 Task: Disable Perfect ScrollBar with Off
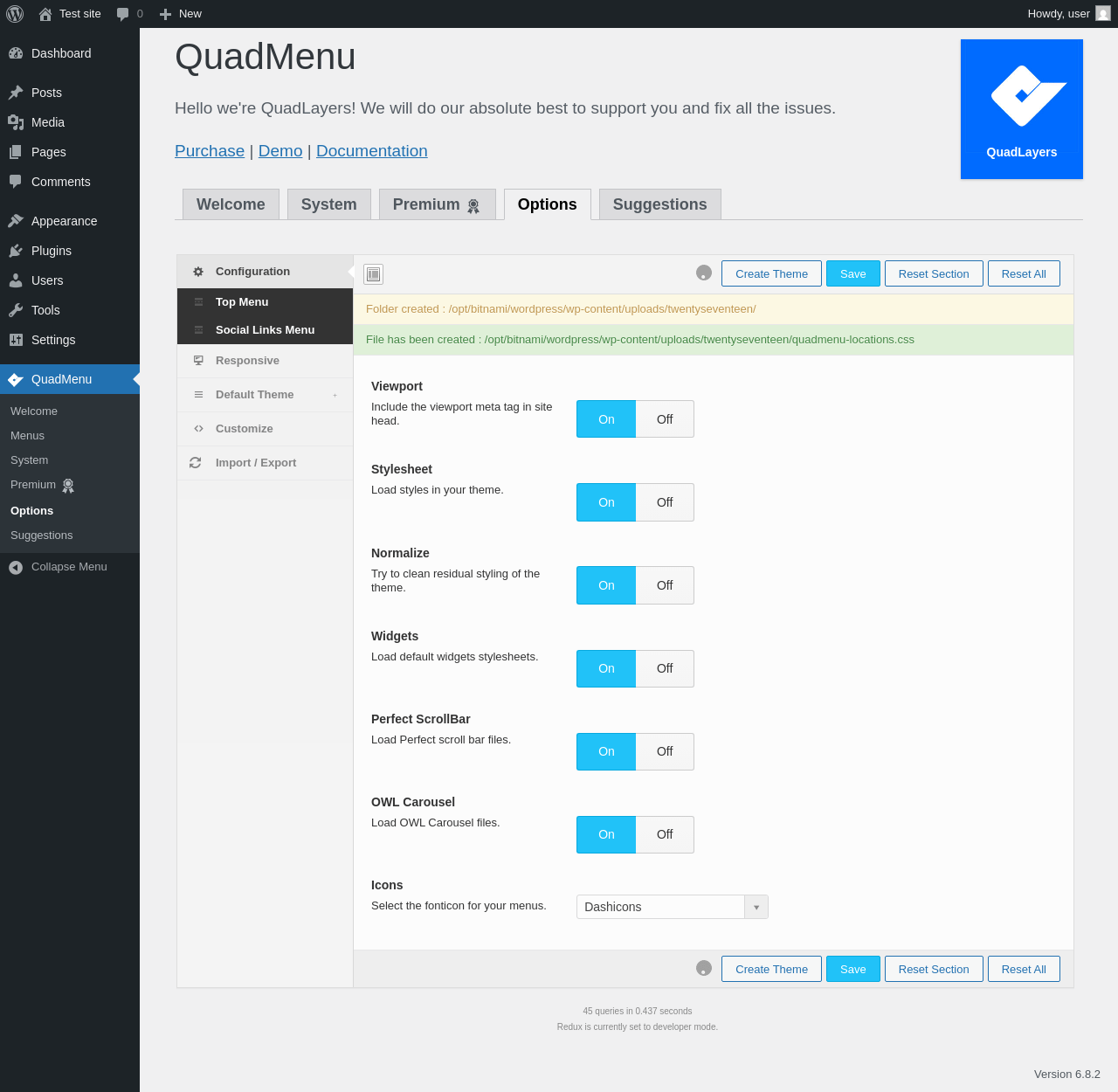click(665, 751)
